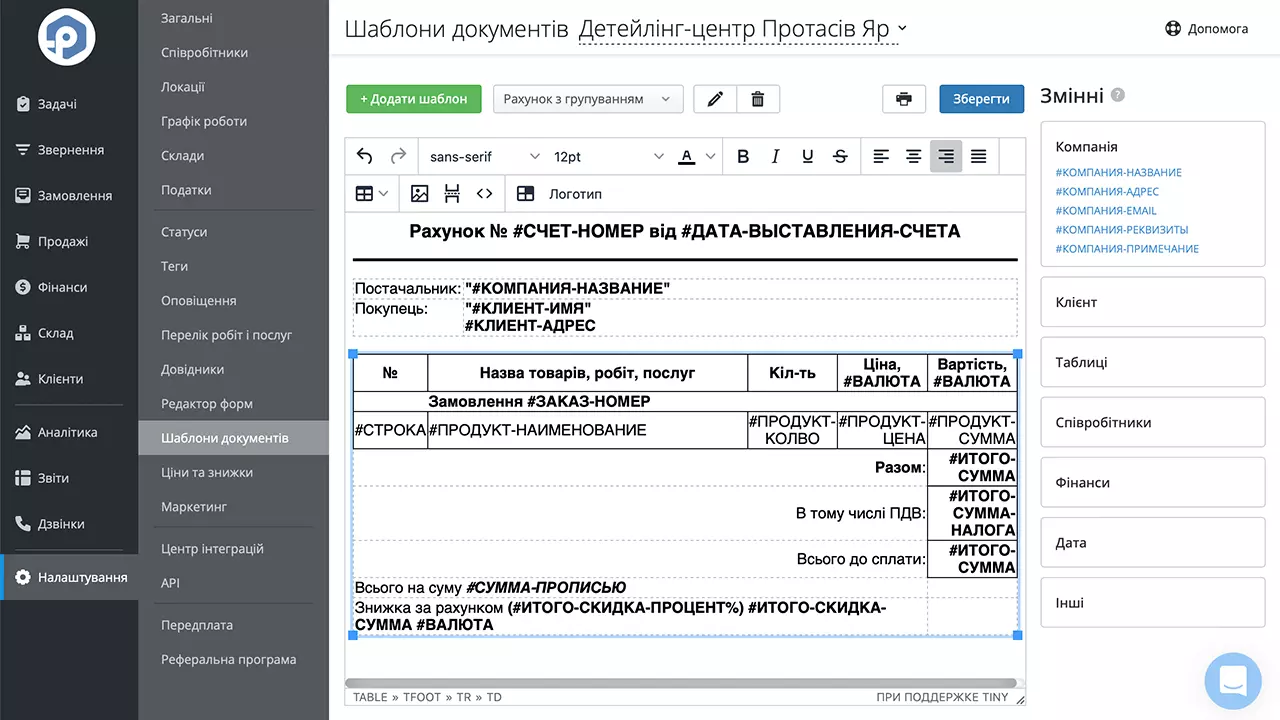Insert #КОМПАНИЯ-EMAIL variable
Viewport: 1280px width, 720px height.
1106,210
